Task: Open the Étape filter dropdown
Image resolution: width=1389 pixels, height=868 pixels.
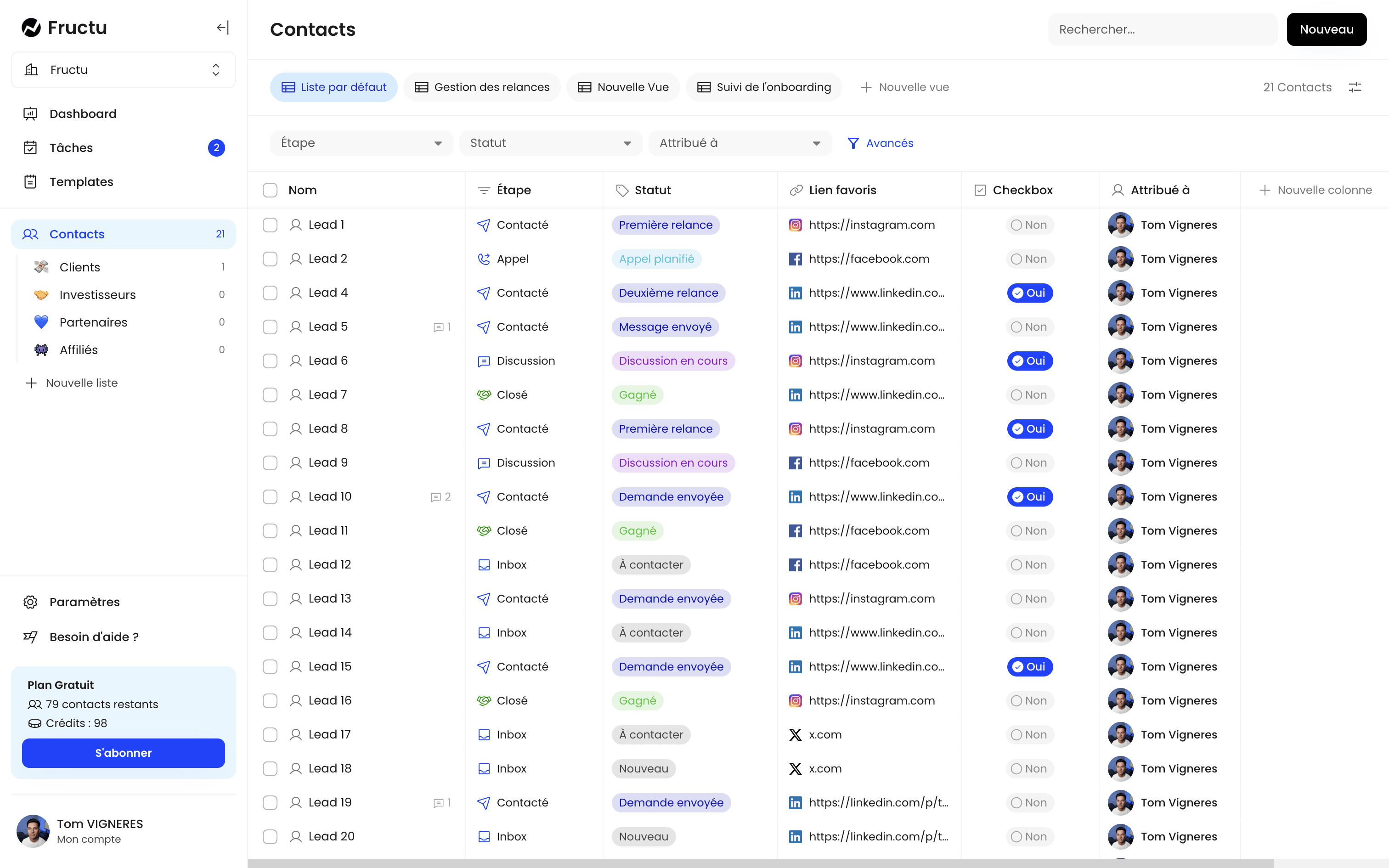Action: pyautogui.click(x=361, y=143)
